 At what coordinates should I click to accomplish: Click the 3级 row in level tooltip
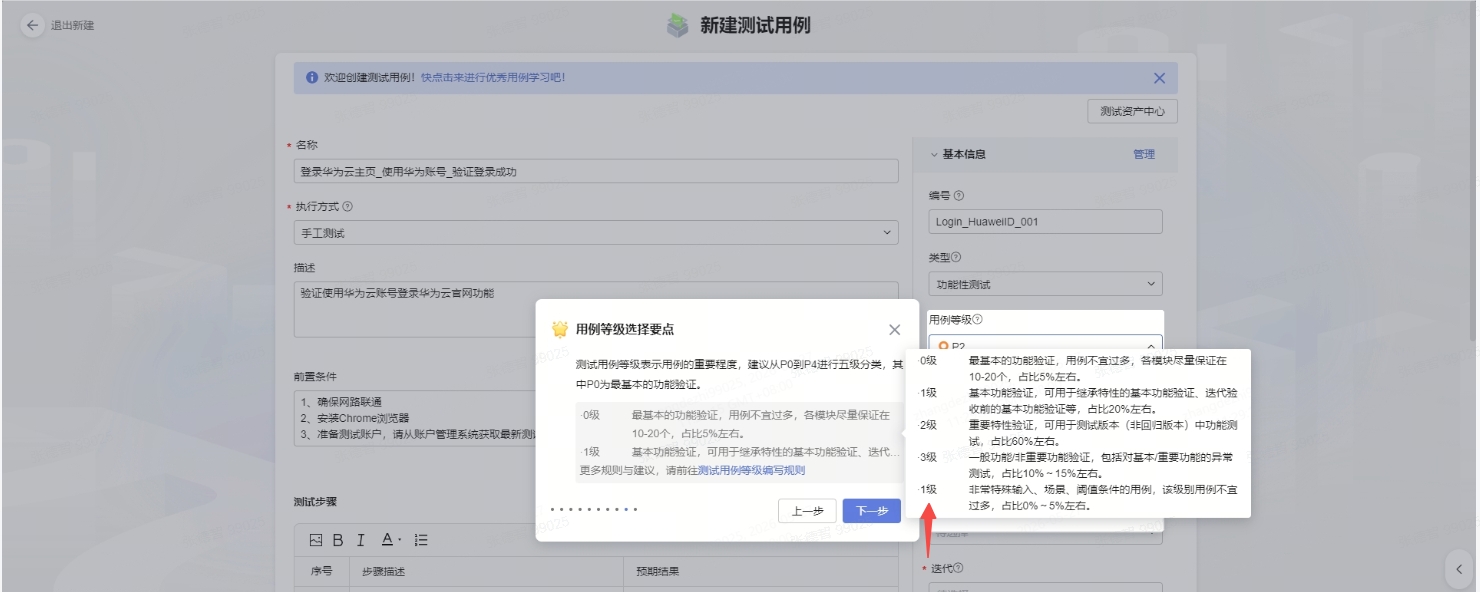tap(1078, 464)
